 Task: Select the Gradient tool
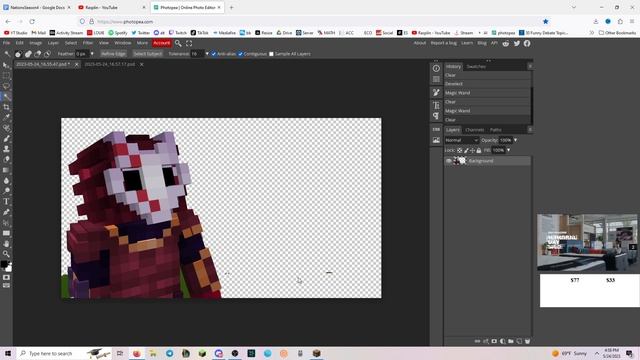[6, 170]
